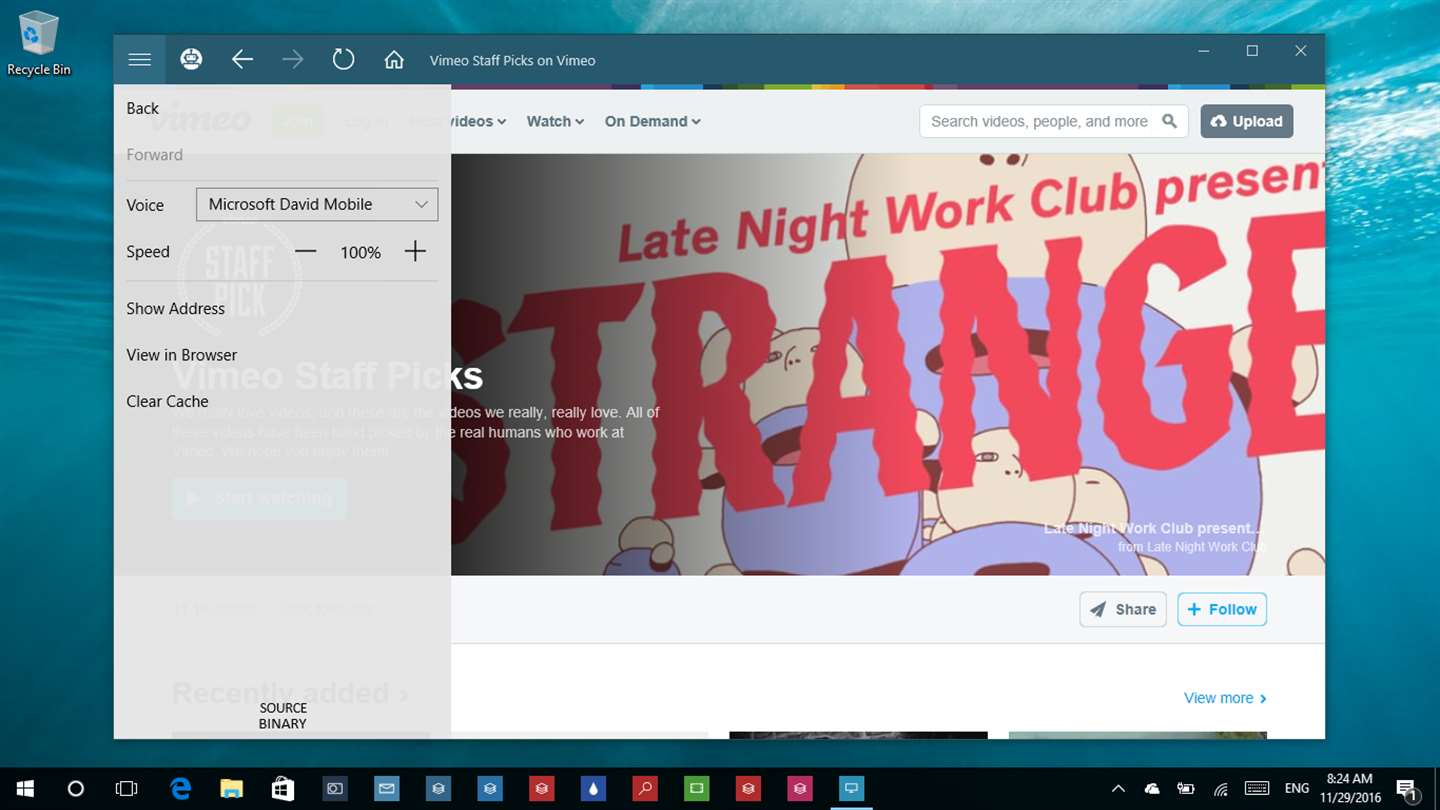This screenshot has width=1440, height=810.
Task: Open File Explorer from taskbar
Action: [231, 789]
